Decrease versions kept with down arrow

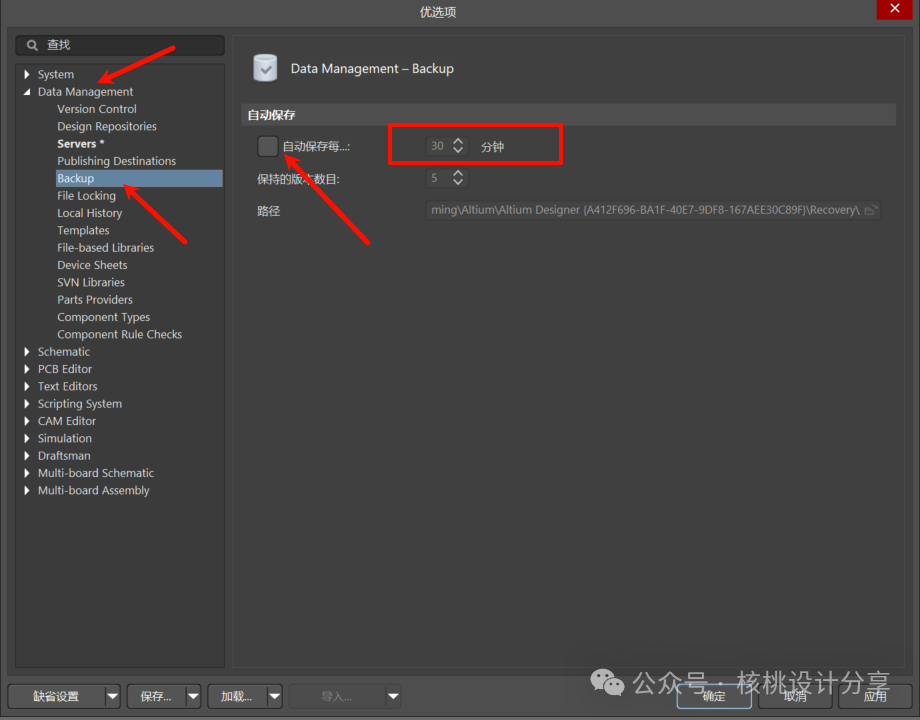click(458, 183)
